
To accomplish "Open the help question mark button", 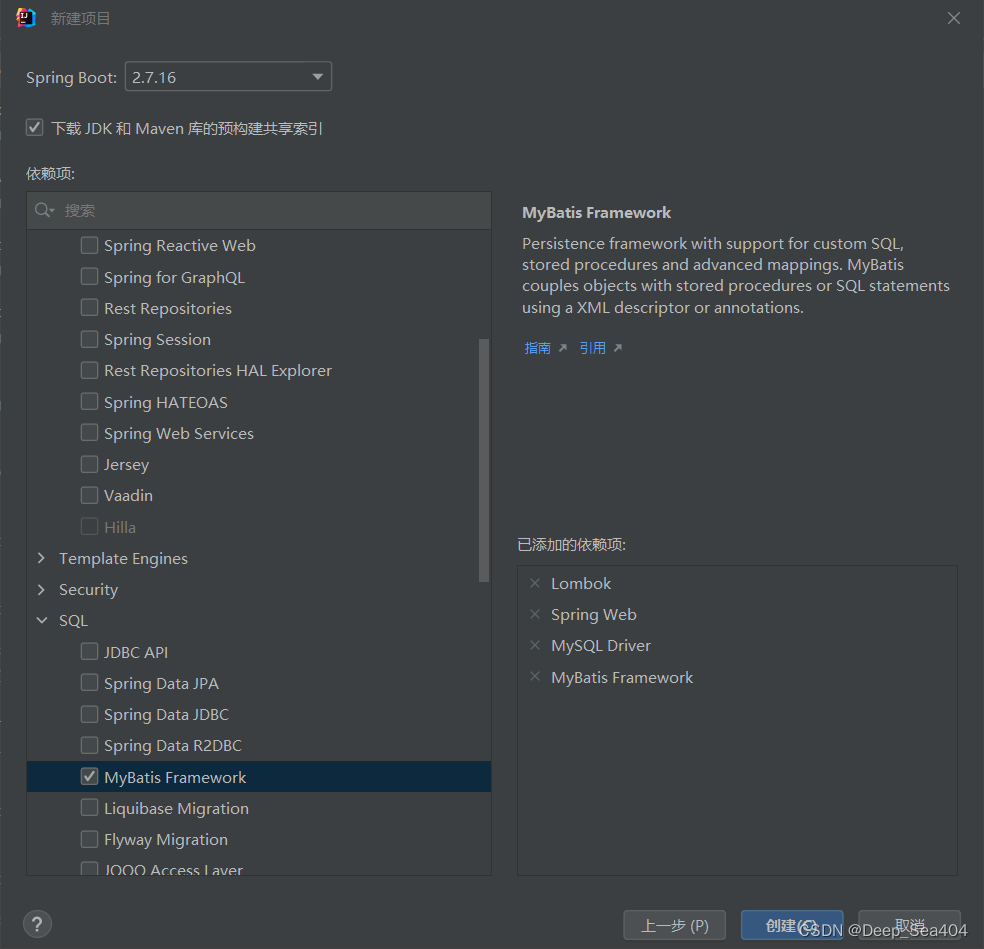I will (38, 924).
